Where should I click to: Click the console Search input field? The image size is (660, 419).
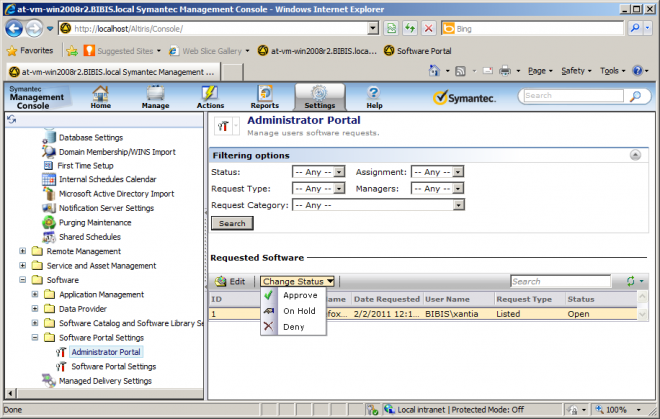point(573,96)
